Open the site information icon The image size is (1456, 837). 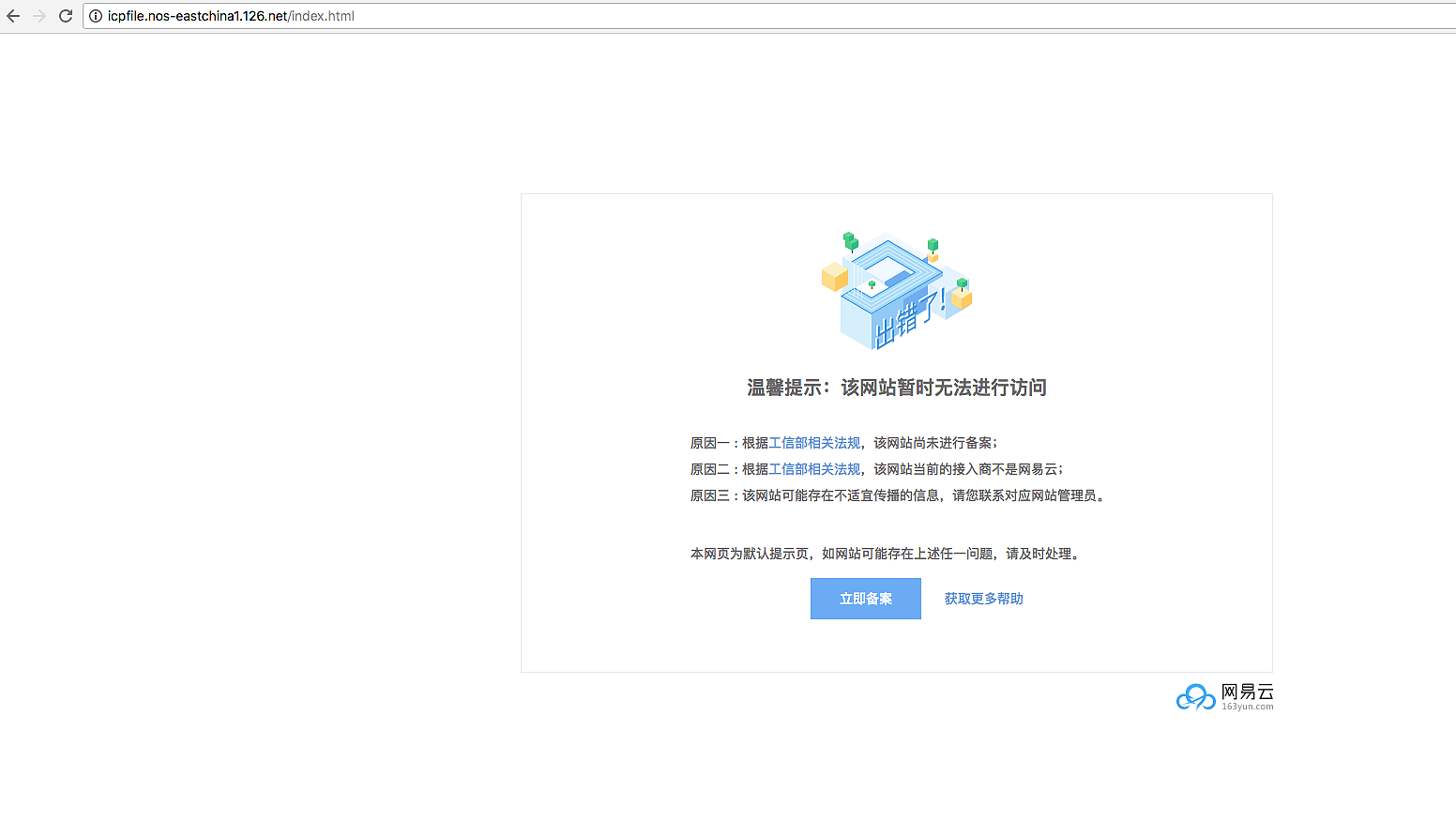(x=96, y=16)
